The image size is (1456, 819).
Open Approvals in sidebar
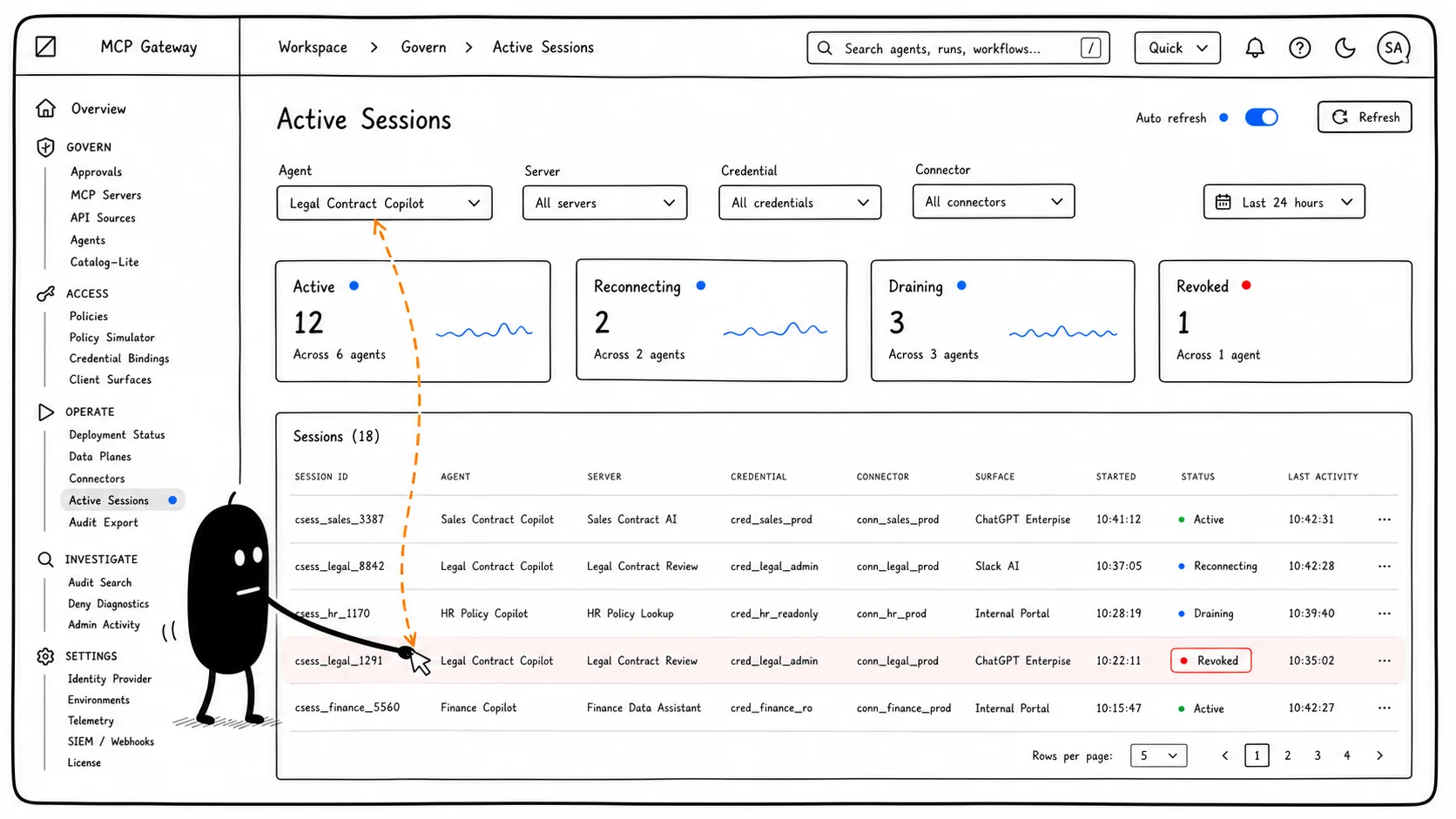[x=96, y=172]
